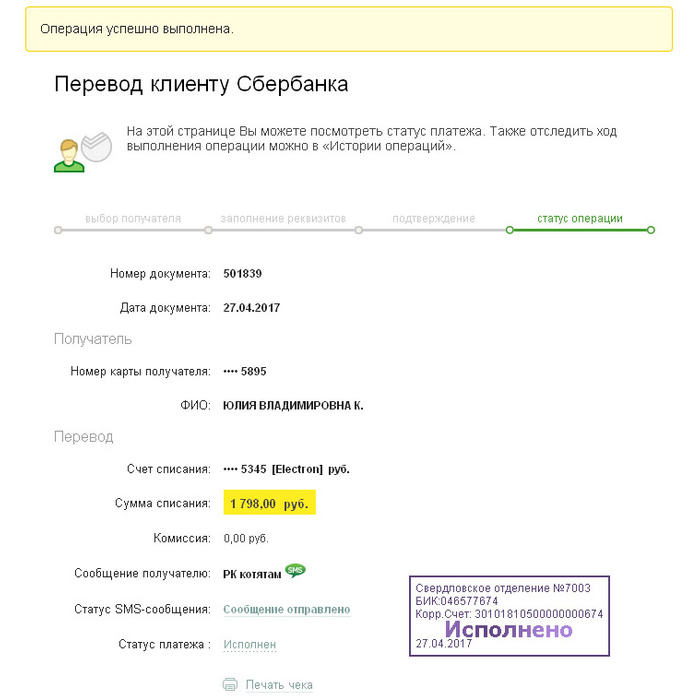The width and height of the screenshot is (700, 700).
Task: Click the Сообщение отправлено status link
Action: point(286,609)
